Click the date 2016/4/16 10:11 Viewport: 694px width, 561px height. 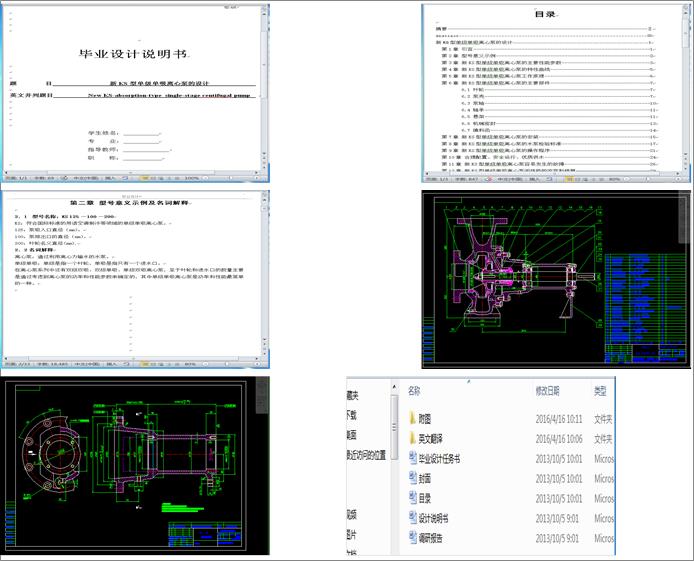559,419
